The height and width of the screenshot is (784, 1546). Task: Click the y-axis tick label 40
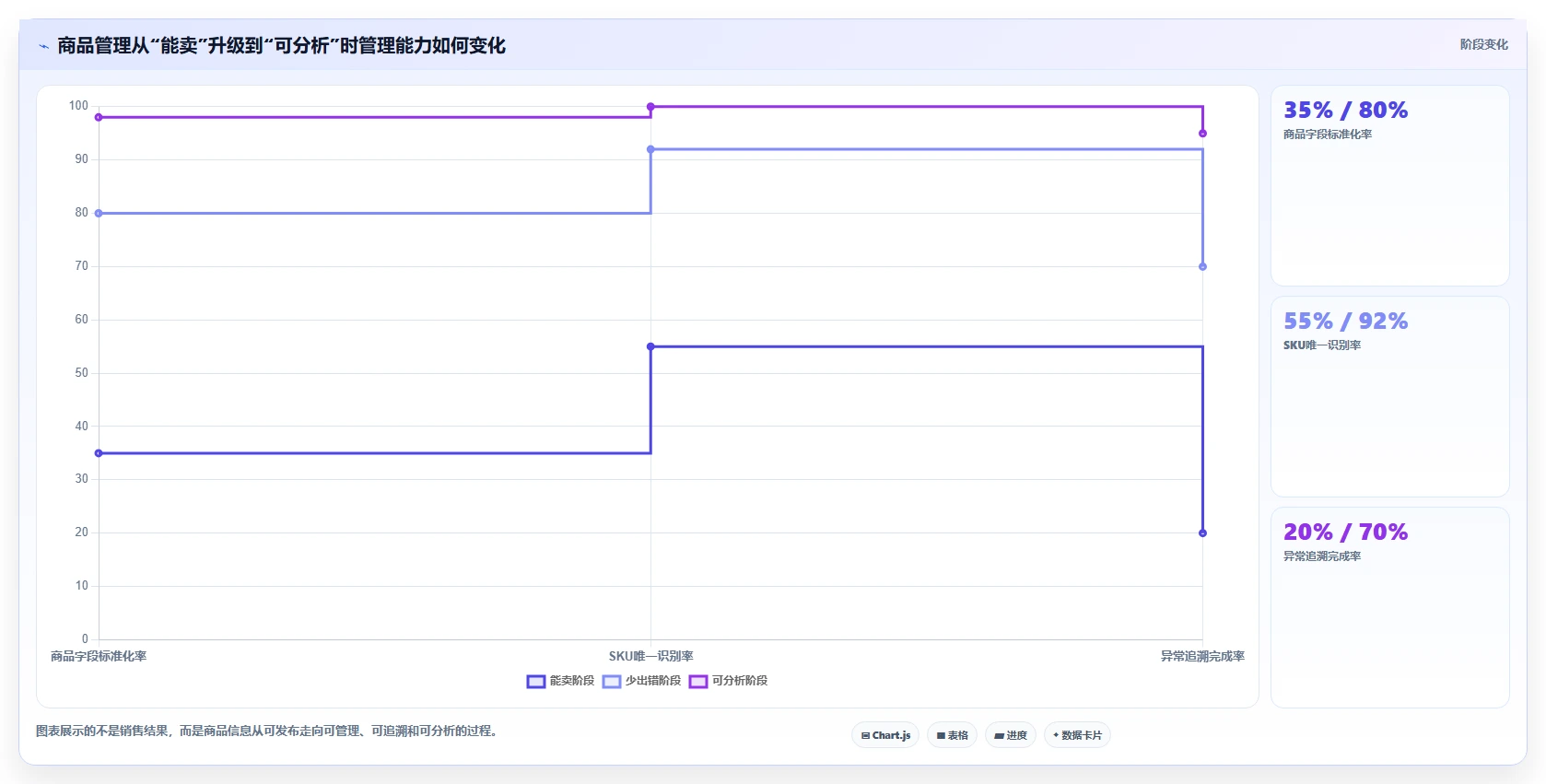click(x=82, y=427)
